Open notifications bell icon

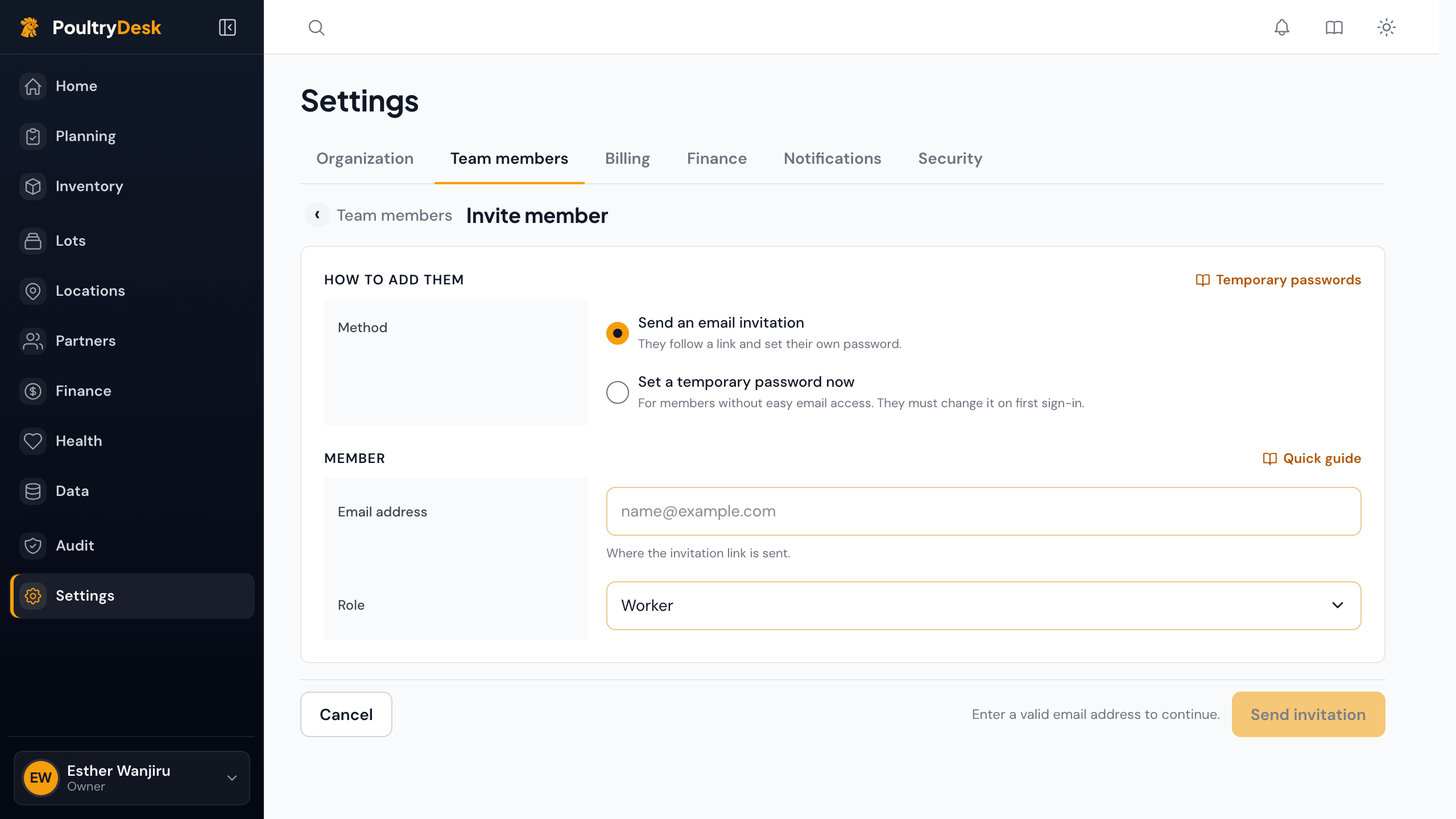point(1281,27)
